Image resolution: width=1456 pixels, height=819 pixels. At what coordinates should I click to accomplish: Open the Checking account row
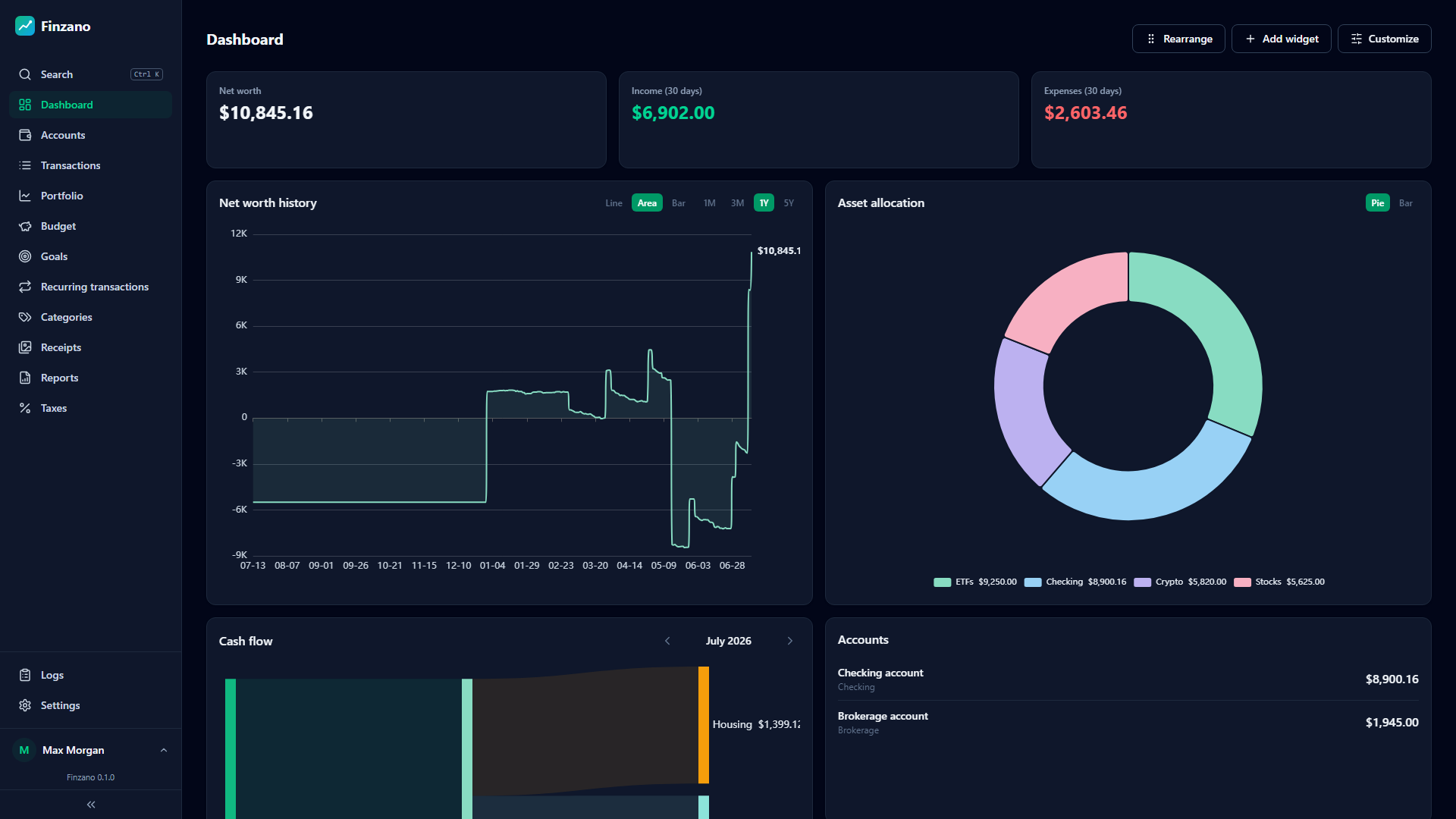tap(1128, 679)
